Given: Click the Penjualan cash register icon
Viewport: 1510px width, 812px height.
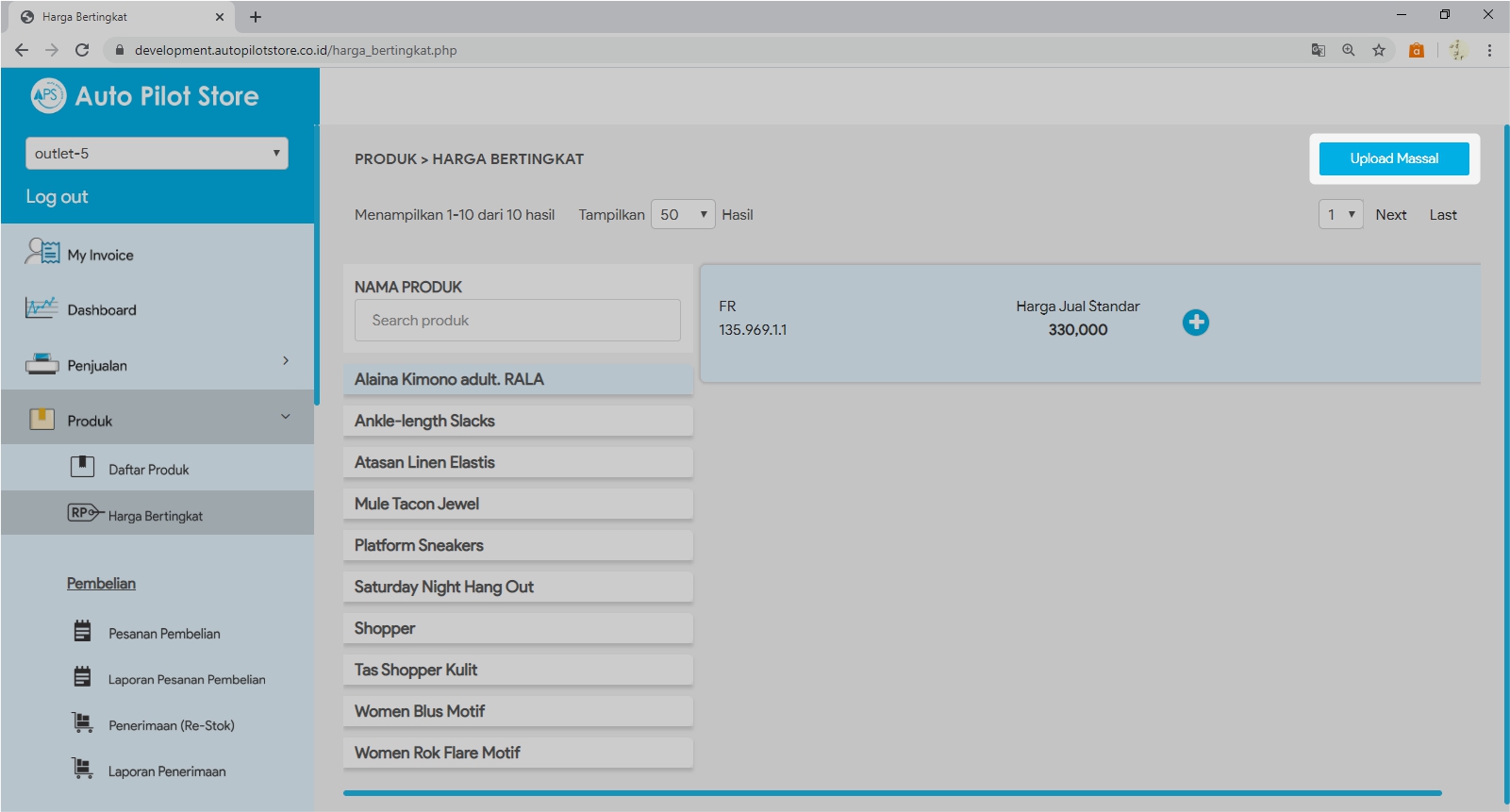Looking at the screenshot, I should (x=42, y=364).
